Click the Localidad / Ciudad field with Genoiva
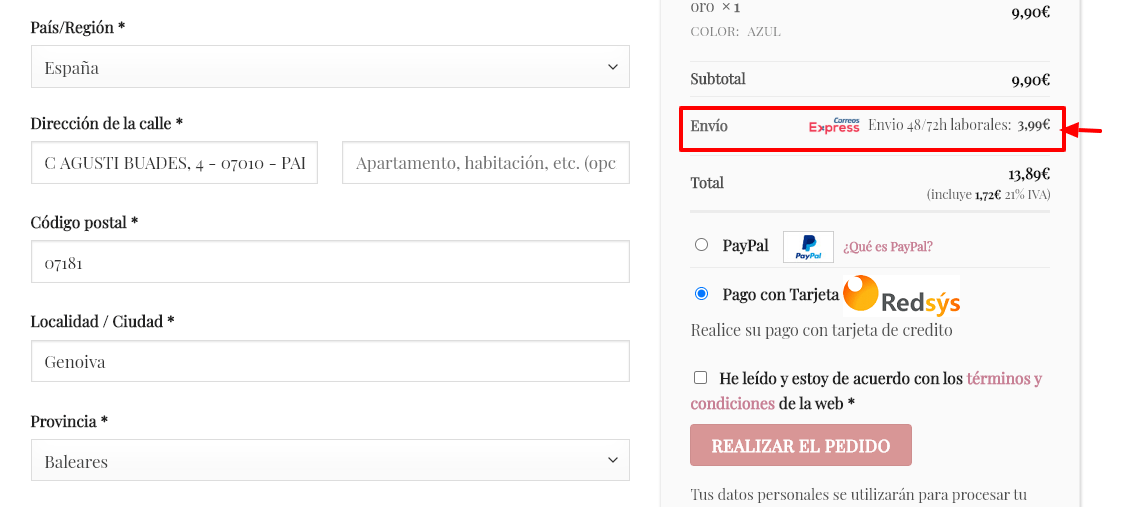Screen dimensions: 1122x507 tap(330, 361)
